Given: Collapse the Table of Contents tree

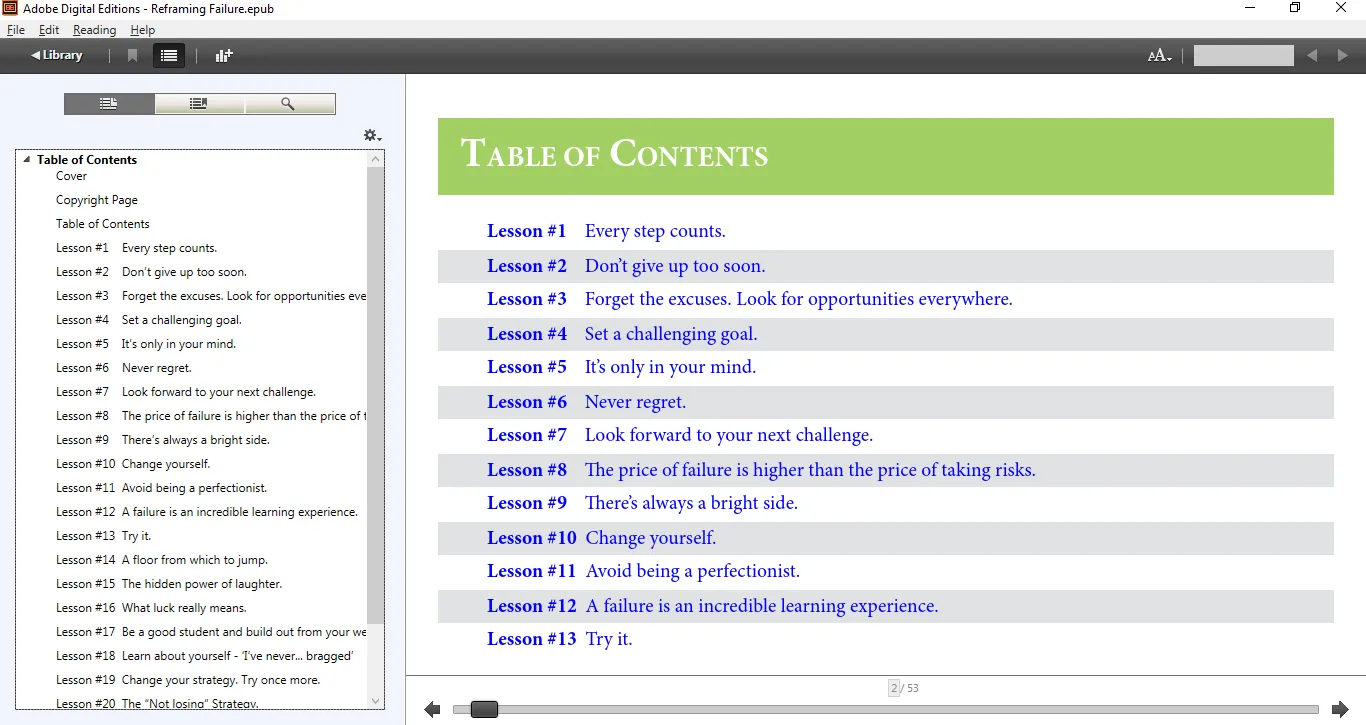Looking at the screenshot, I should pos(27,160).
